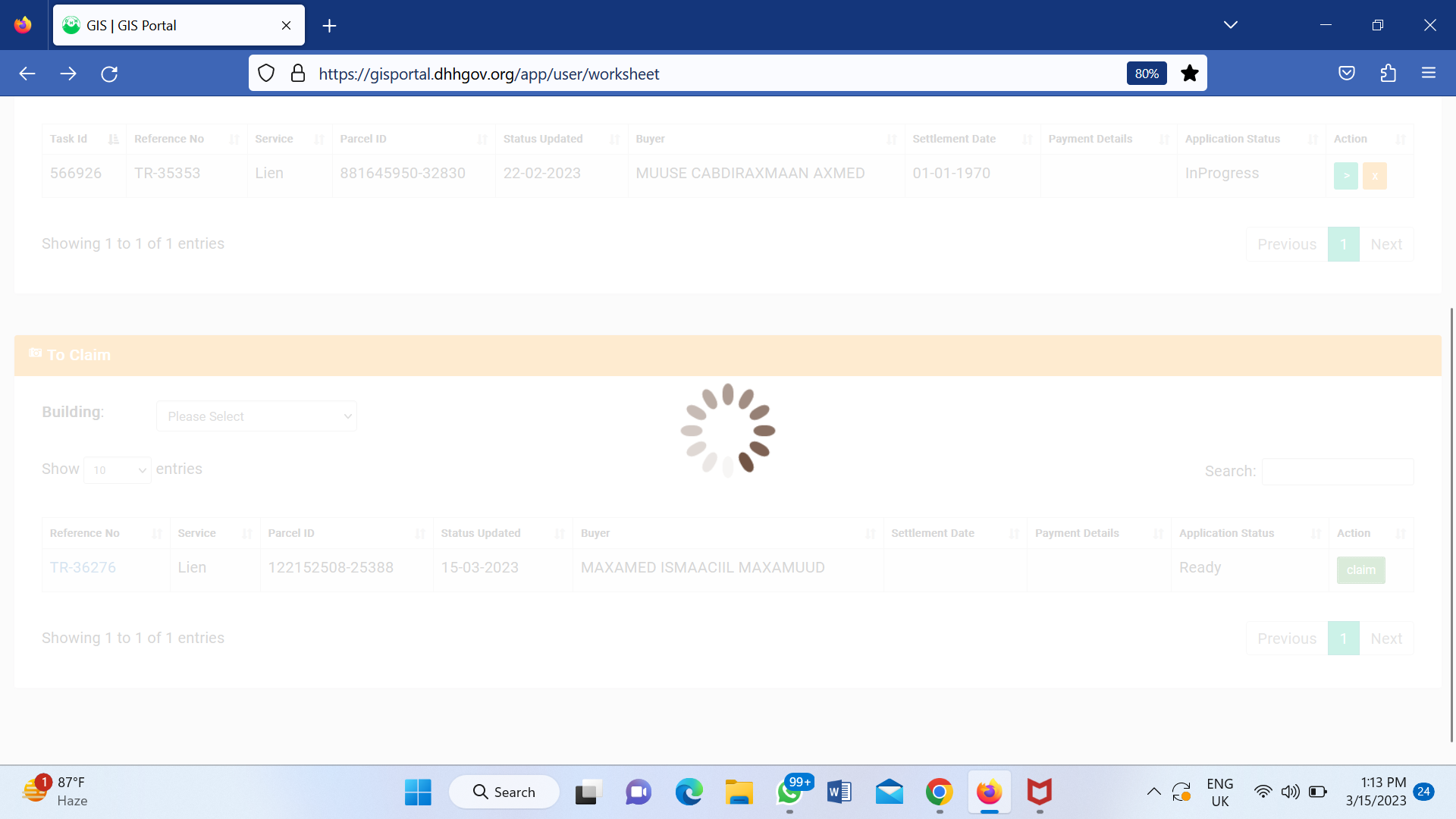Focus the Search input field
The width and height of the screenshot is (1456, 819).
[x=1338, y=471]
